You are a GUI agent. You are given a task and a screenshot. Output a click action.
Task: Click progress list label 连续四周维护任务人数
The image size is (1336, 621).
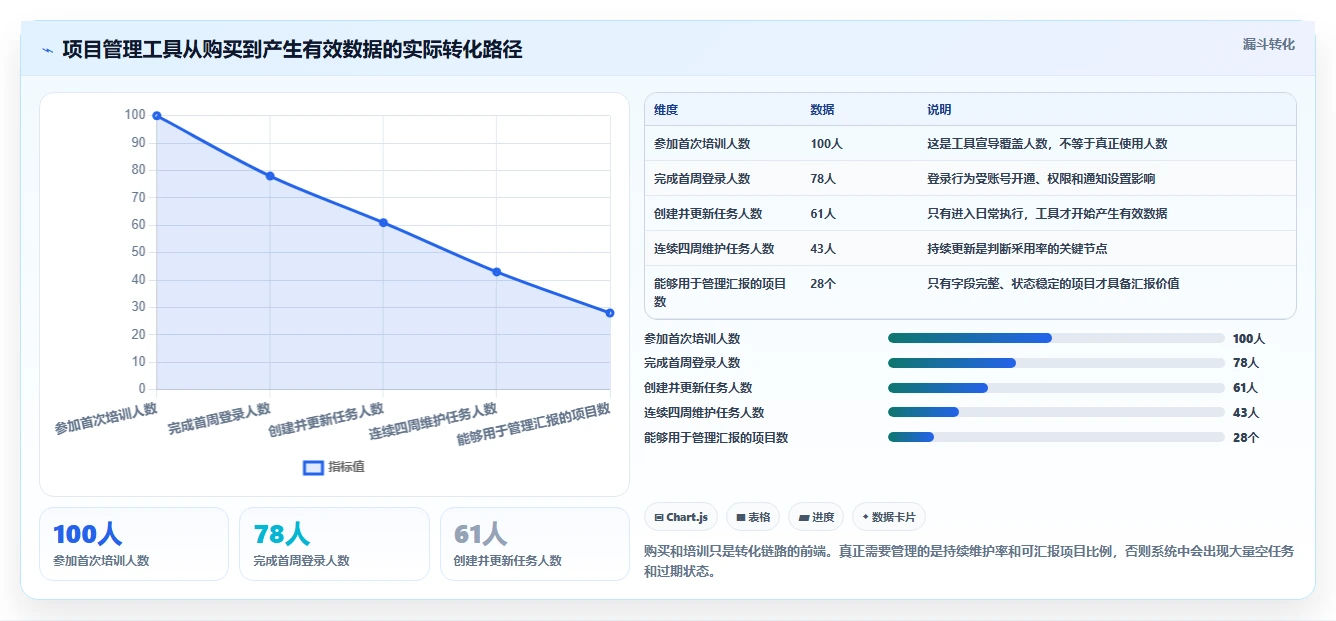704,412
